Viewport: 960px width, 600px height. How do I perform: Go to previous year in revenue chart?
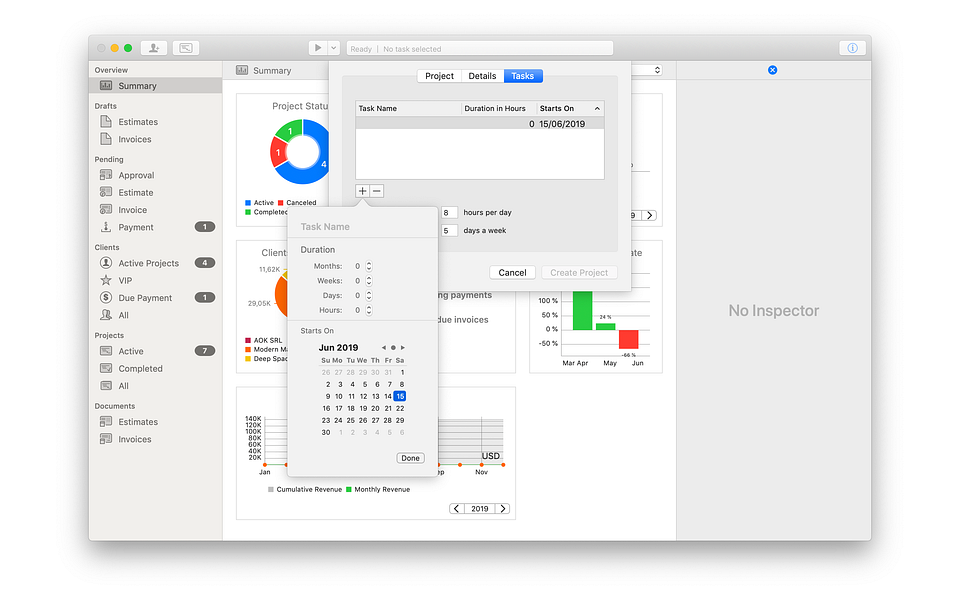(x=456, y=509)
